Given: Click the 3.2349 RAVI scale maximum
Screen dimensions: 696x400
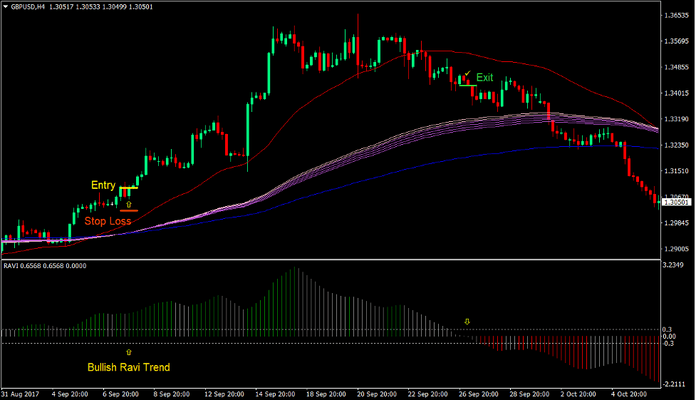Looking at the screenshot, I should pyautogui.click(x=673, y=265).
